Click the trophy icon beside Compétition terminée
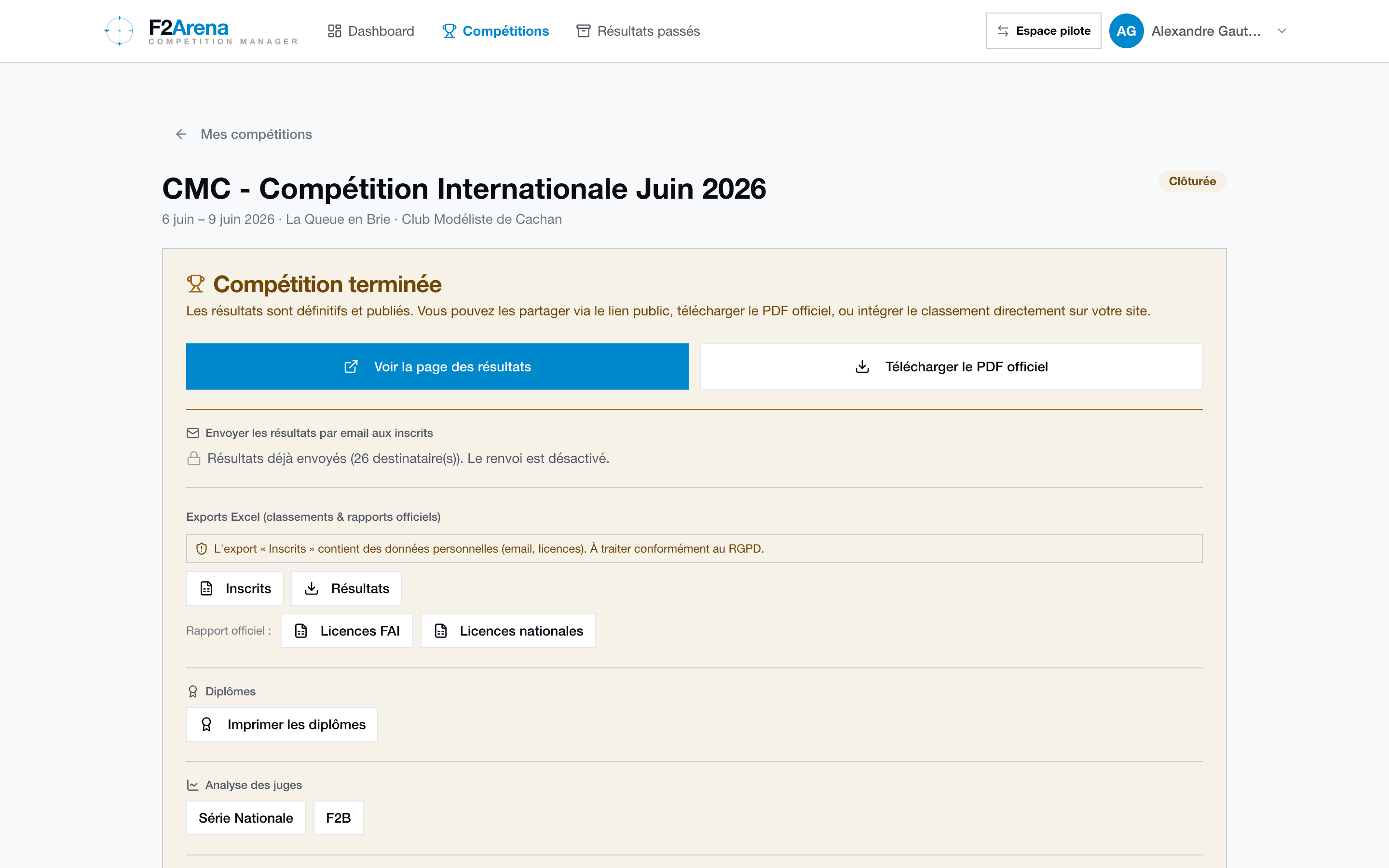This screenshot has height=868, width=1389. [196, 284]
